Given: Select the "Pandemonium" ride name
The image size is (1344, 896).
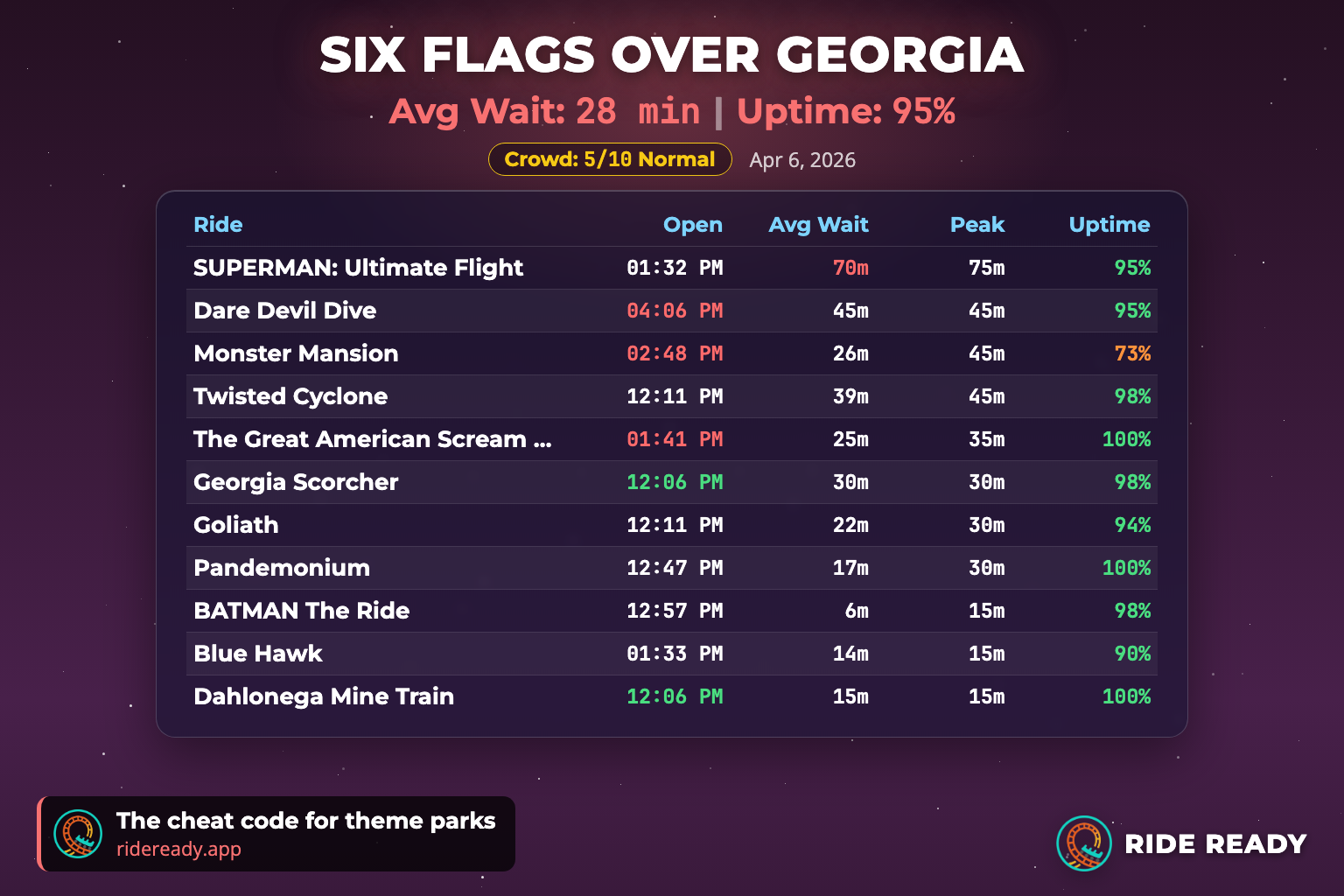Looking at the screenshot, I should (282, 568).
